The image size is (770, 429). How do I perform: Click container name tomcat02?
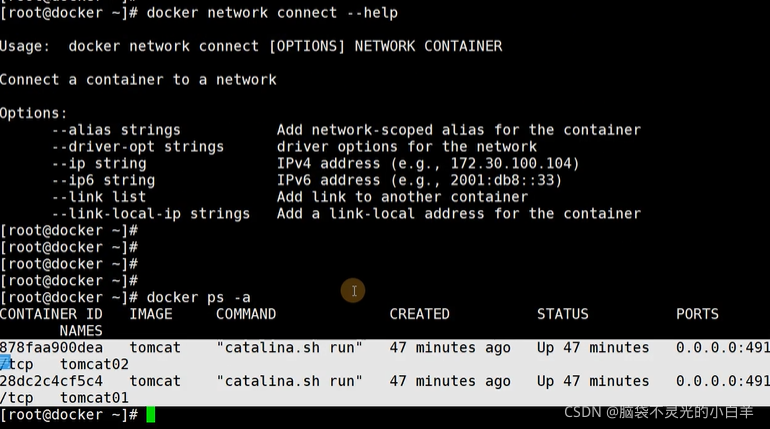[x=94, y=364]
